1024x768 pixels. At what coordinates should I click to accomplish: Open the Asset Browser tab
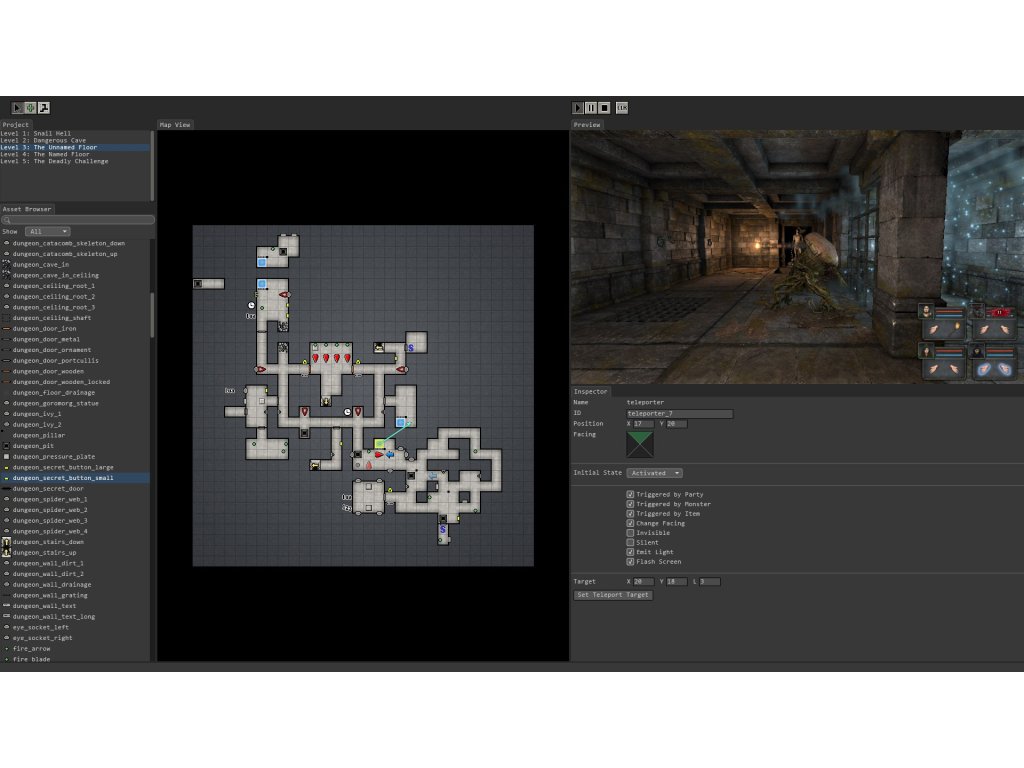(x=26, y=209)
